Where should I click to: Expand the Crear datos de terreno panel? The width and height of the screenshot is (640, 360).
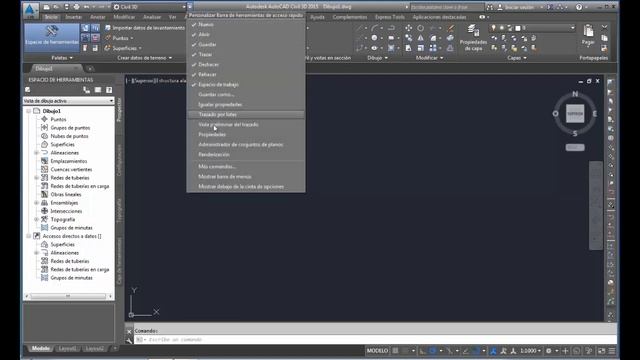tap(144, 58)
